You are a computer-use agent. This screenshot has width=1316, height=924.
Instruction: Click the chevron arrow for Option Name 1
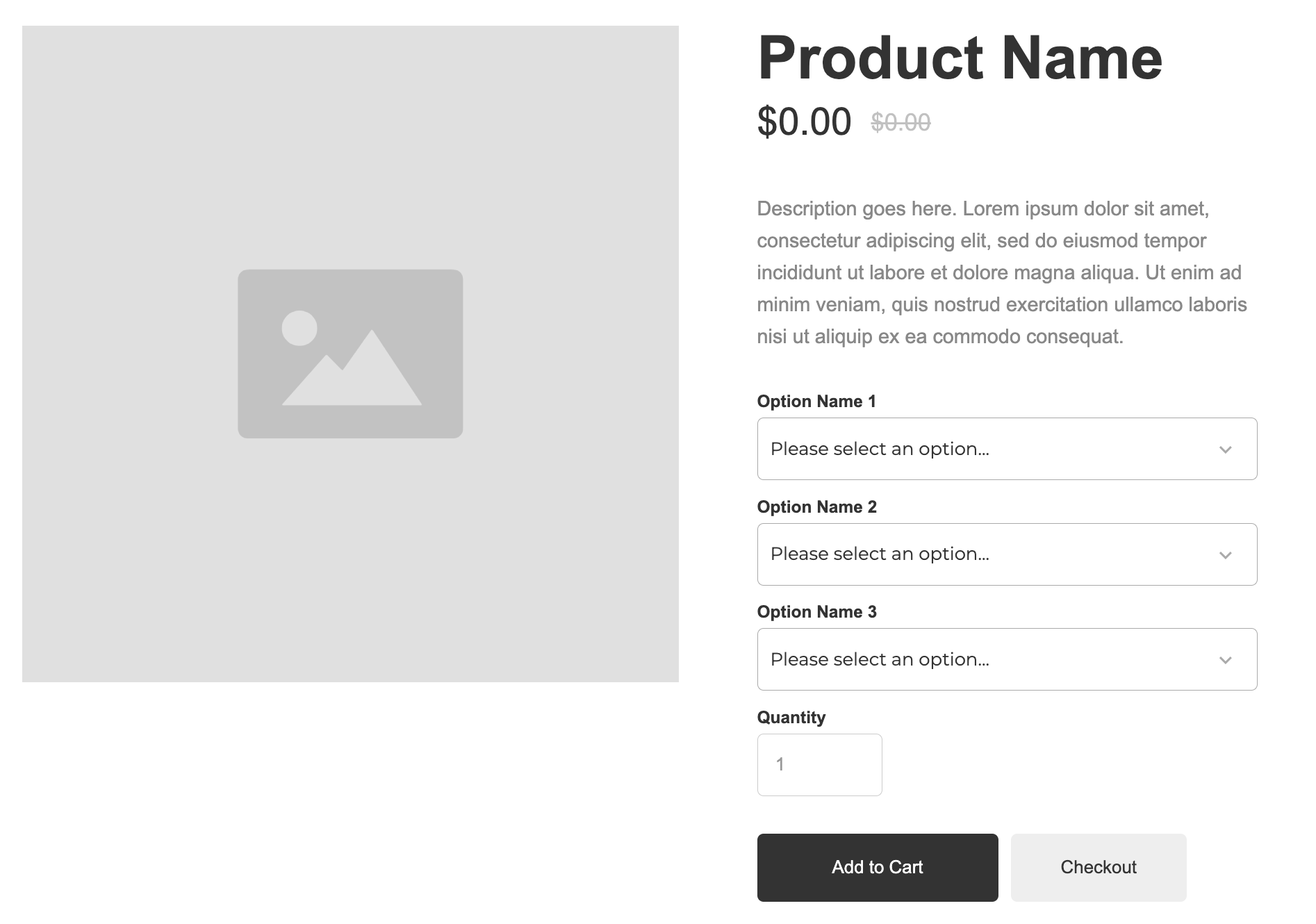pyautogui.click(x=1225, y=449)
